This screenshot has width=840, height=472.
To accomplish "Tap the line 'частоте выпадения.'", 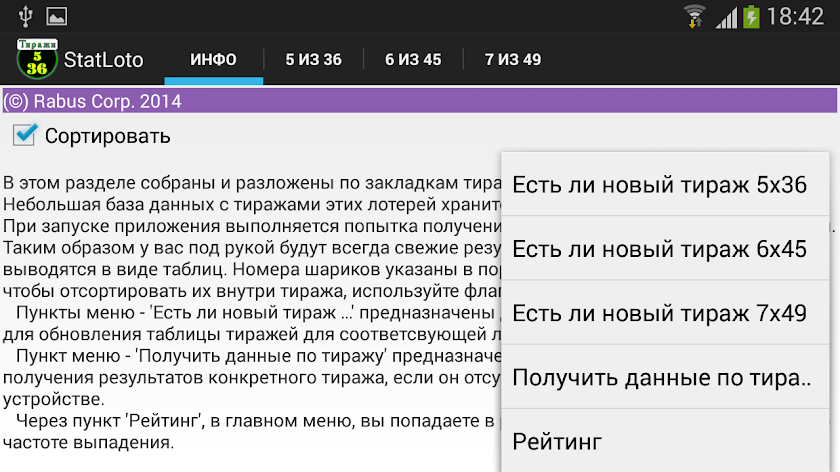I will point(88,443).
